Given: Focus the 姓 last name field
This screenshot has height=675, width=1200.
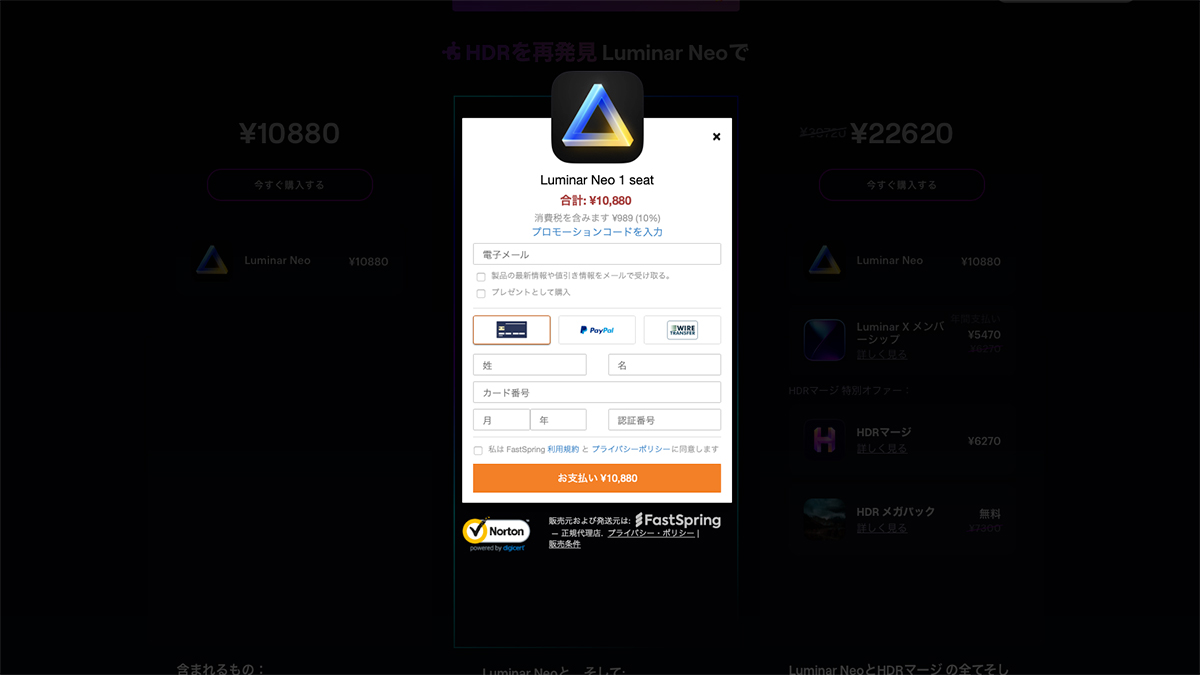Looking at the screenshot, I should click(x=530, y=365).
